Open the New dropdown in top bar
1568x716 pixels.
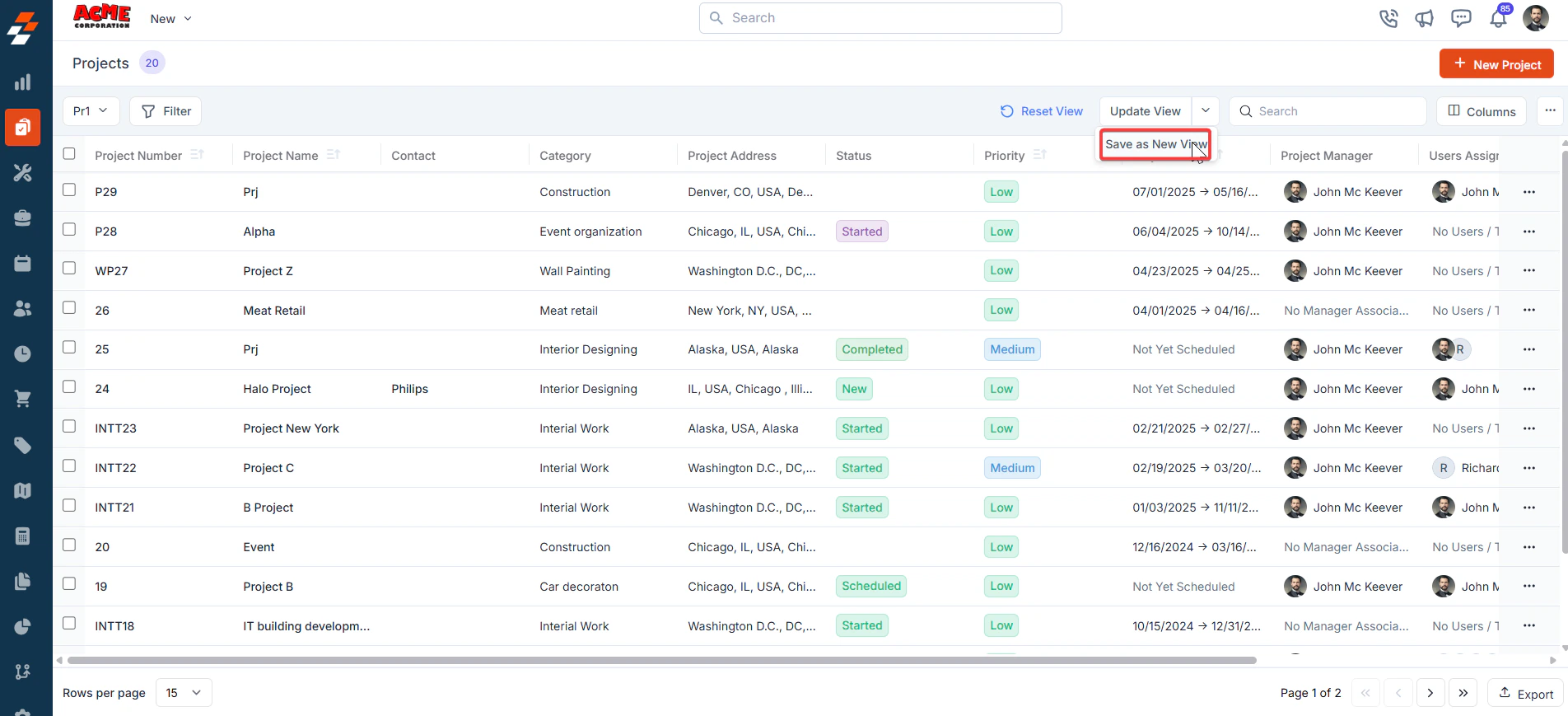[171, 19]
